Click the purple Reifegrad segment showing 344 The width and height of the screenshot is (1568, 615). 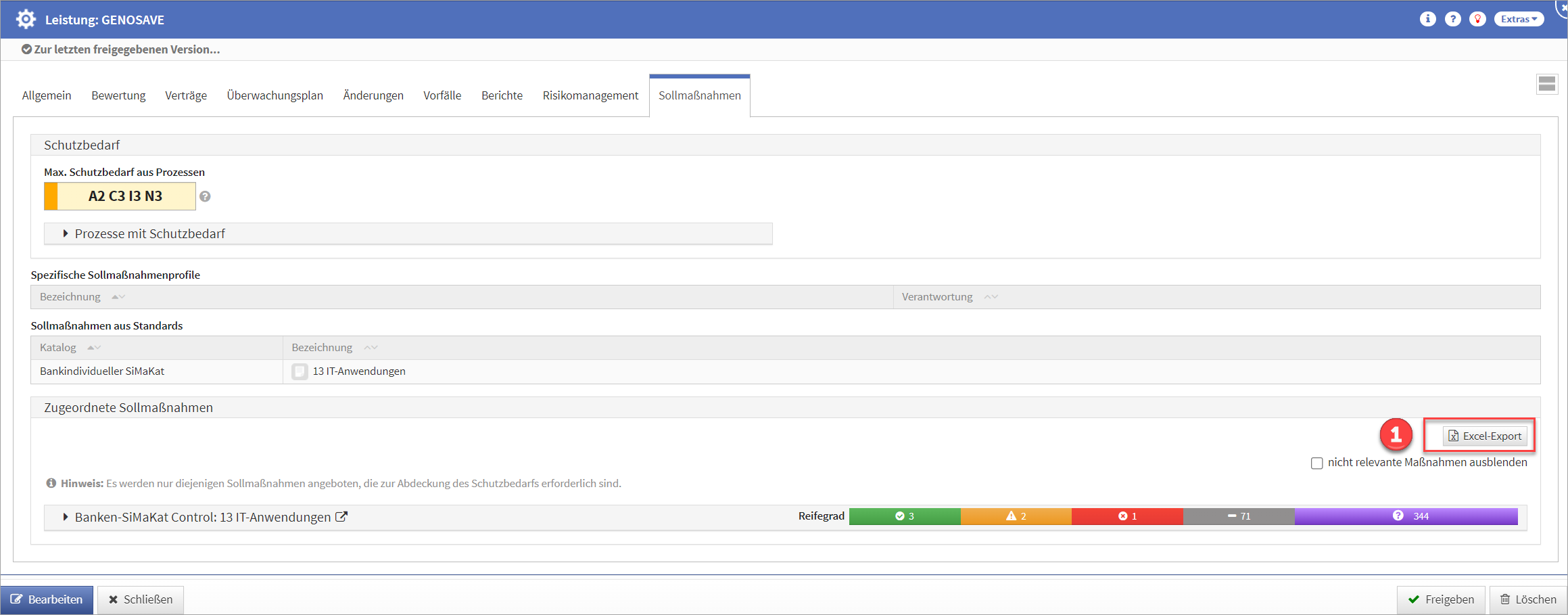point(1406,516)
